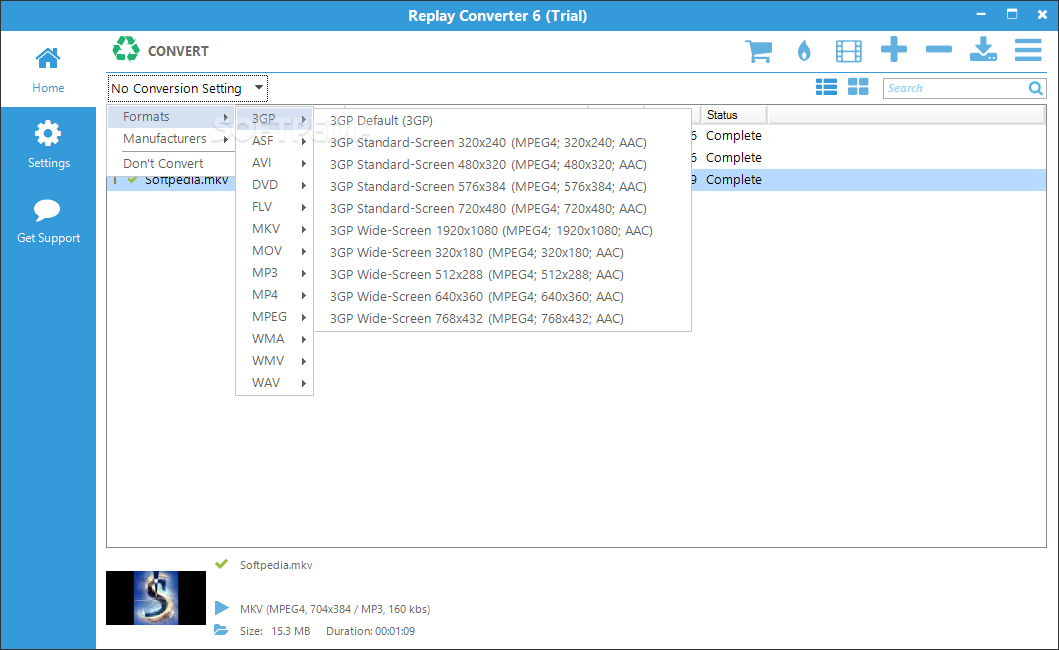Click the Softpedia video thumbnail

pyautogui.click(x=156, y=598)
